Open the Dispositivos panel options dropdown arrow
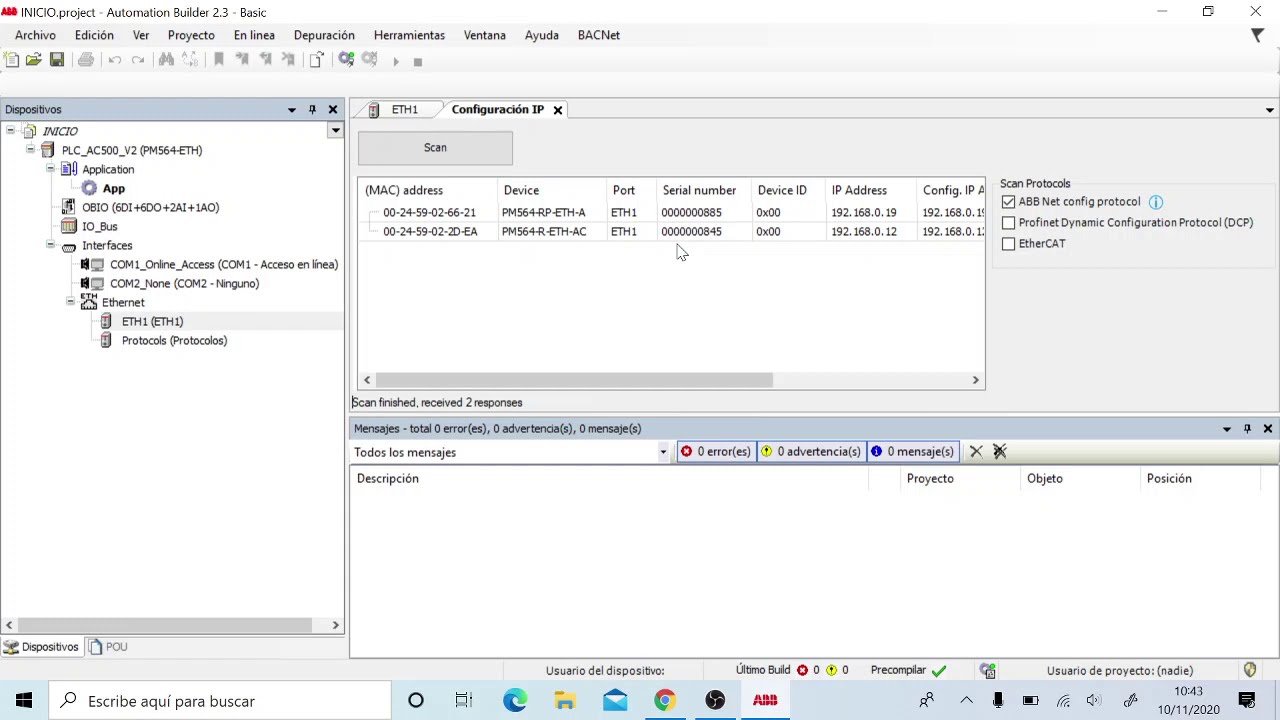 (292, 110)
